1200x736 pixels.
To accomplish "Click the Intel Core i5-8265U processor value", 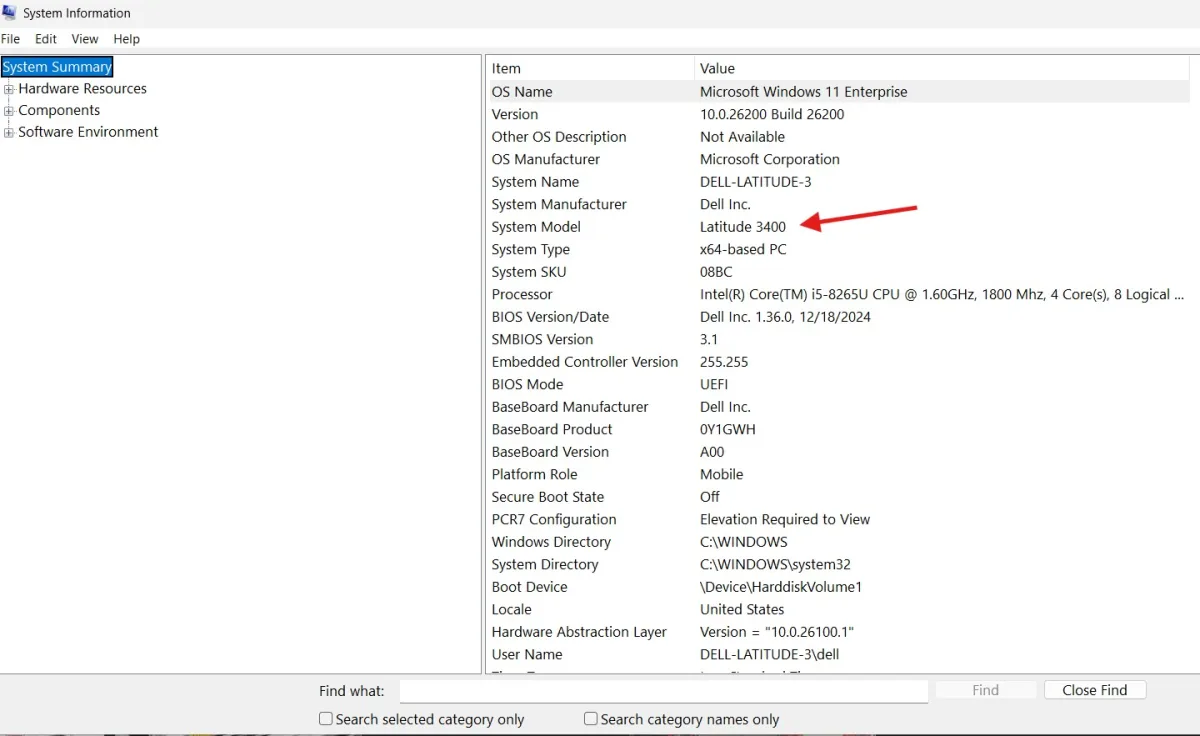I will point(942,294).
